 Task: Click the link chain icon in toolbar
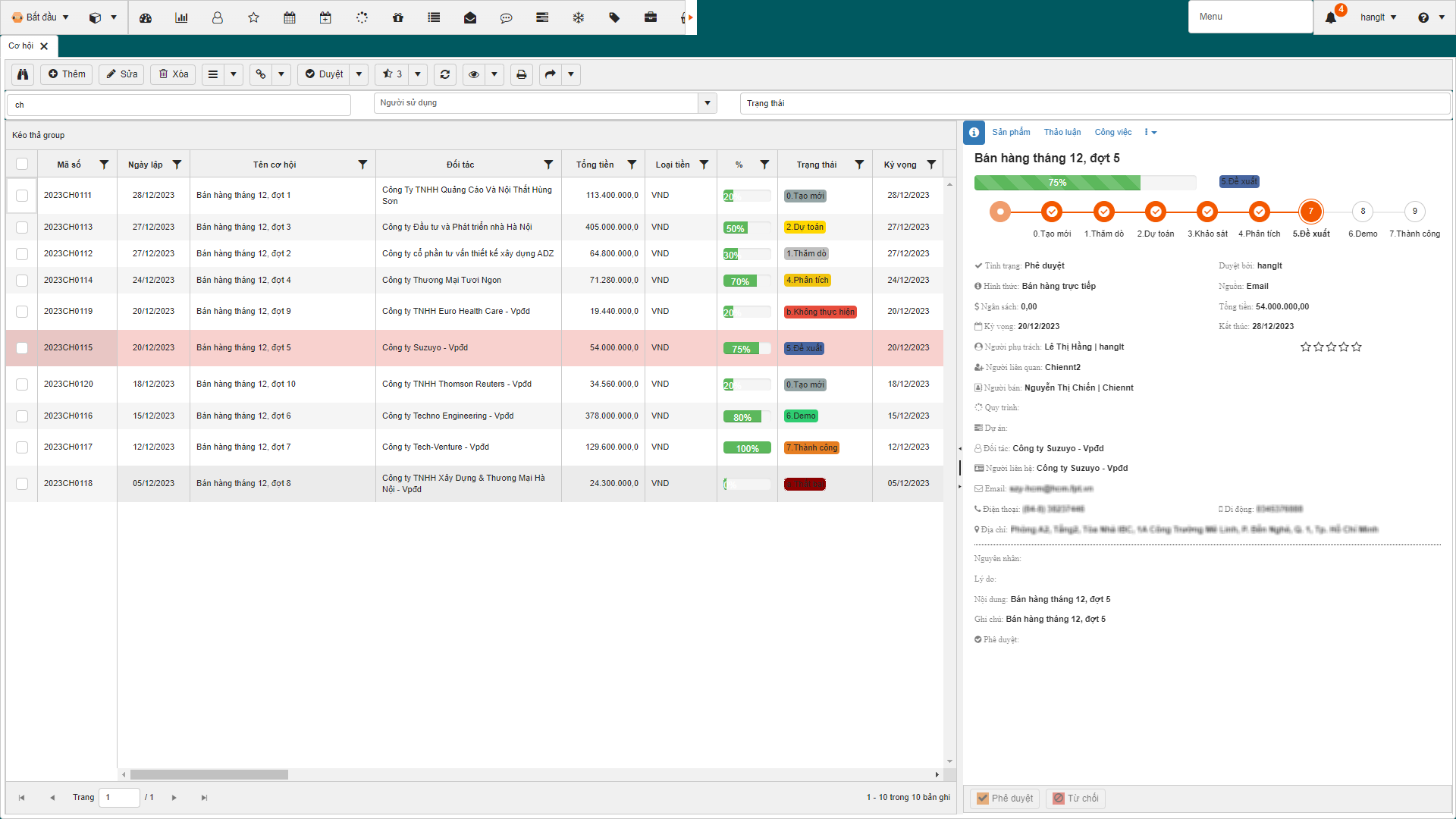(x=261, y=74)
